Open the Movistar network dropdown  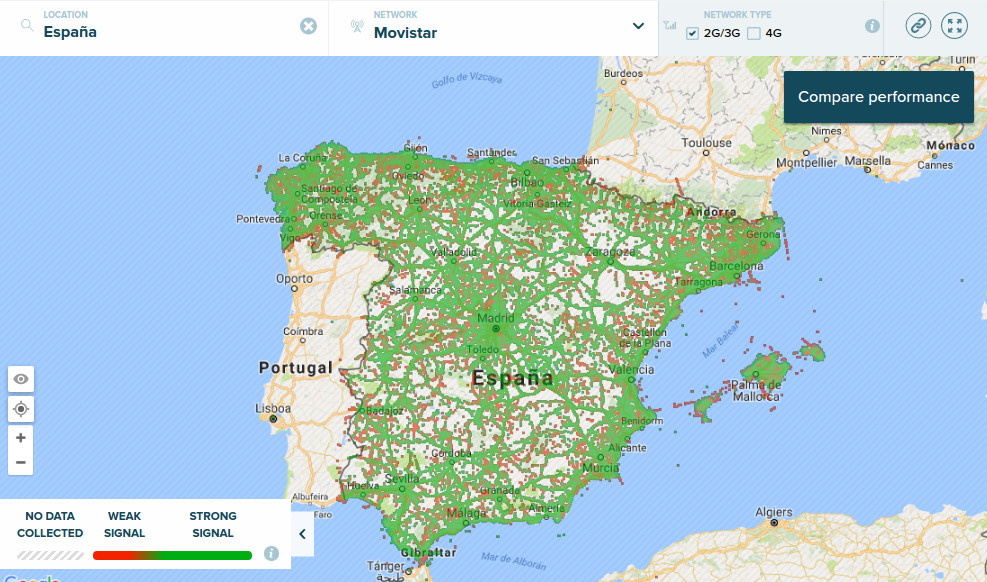(493, 28)
